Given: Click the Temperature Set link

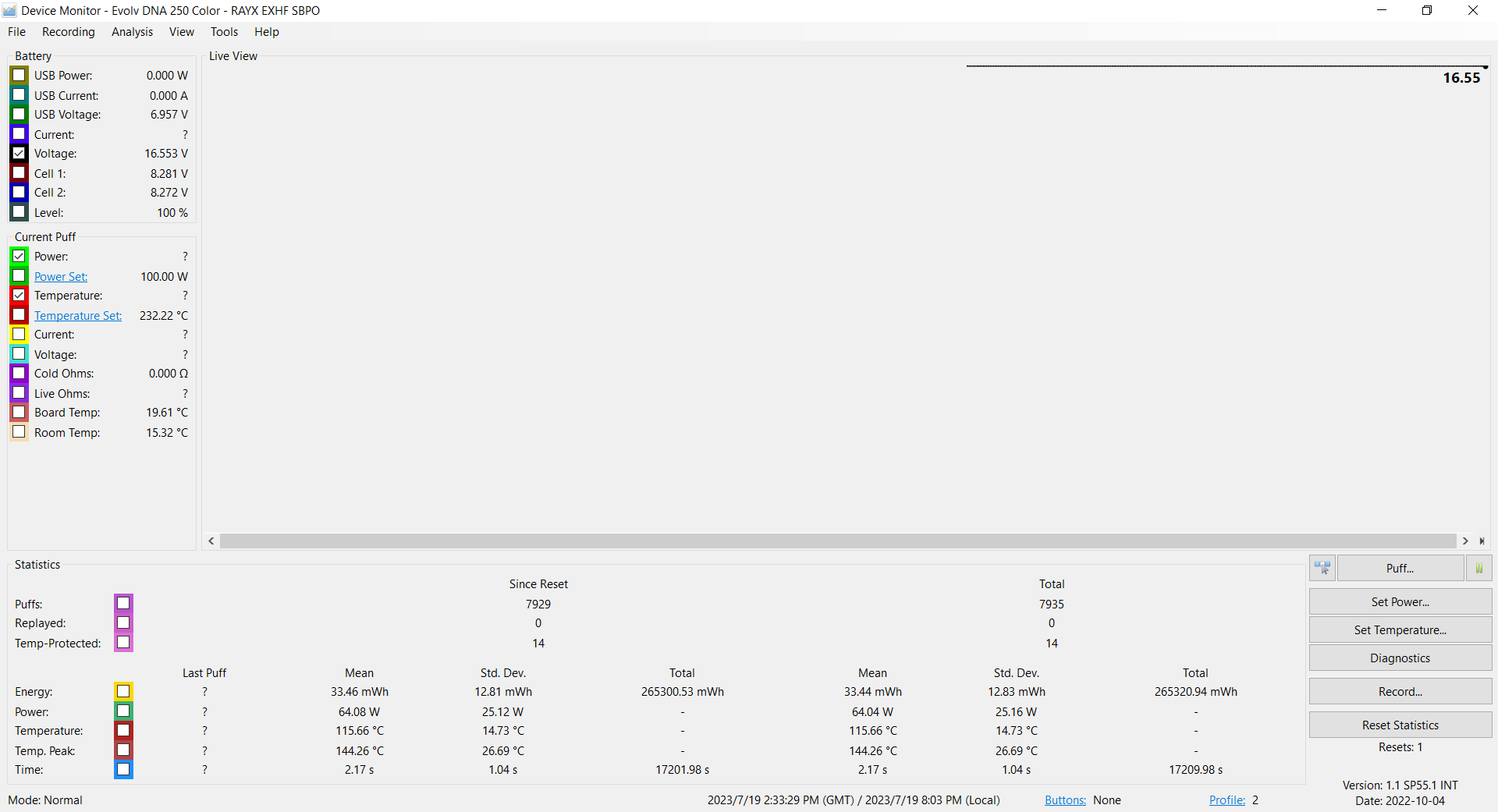Looking at the screenshot, I should pos(78,316).
